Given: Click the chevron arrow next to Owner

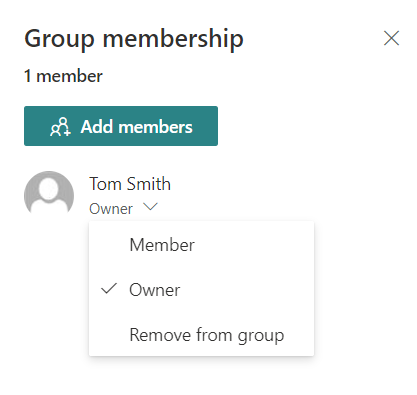Looking at the screenshot, I should [150, 207].
